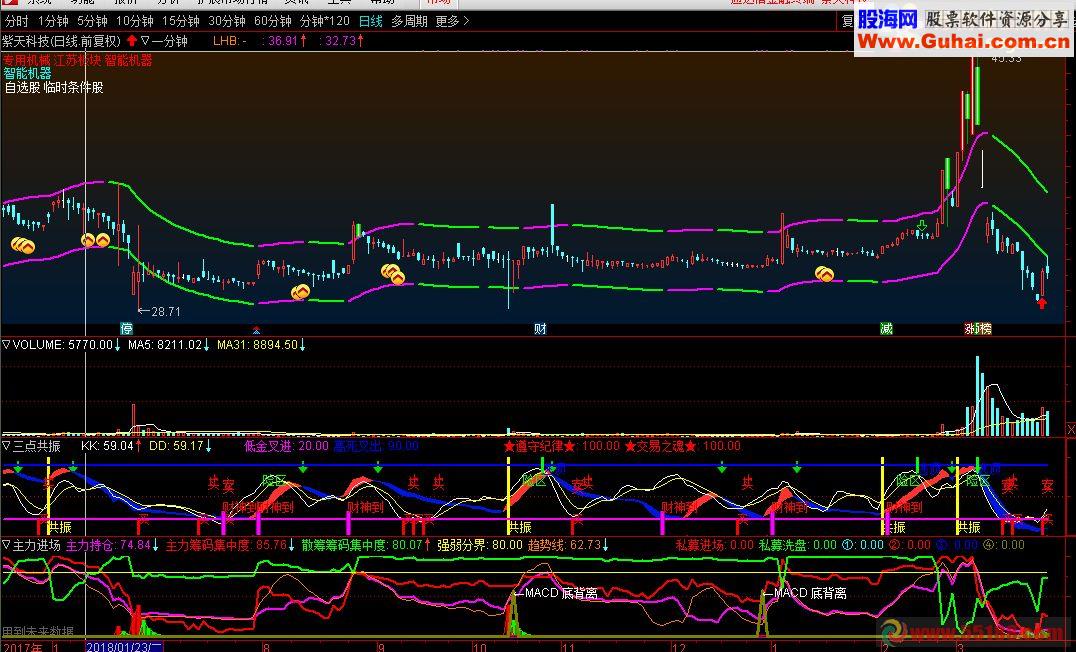
Task: Click the 36.91 upper band value
Action: pyautogui.click(x=282, y=41)
